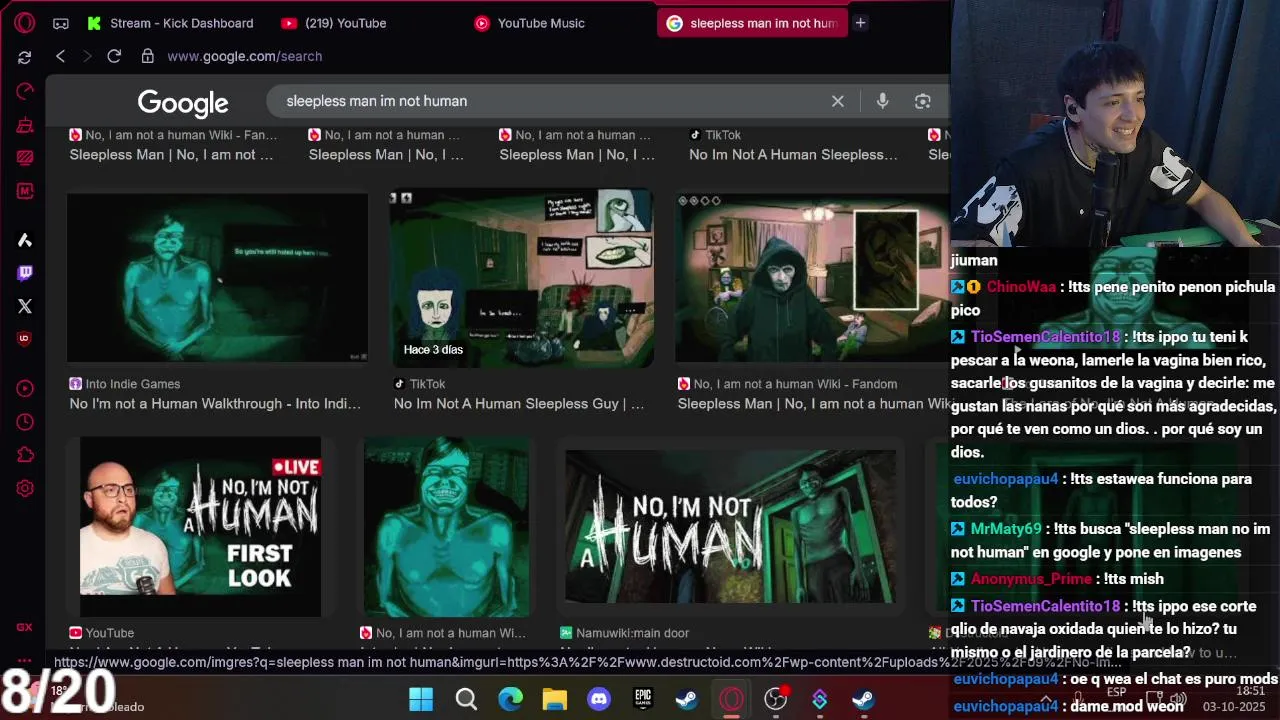The height and width of the screenshot is (720, 1280).
Task: Open the X (Twitter) sidebar panel
Action: pyautogui.click(x=25, y=306)
